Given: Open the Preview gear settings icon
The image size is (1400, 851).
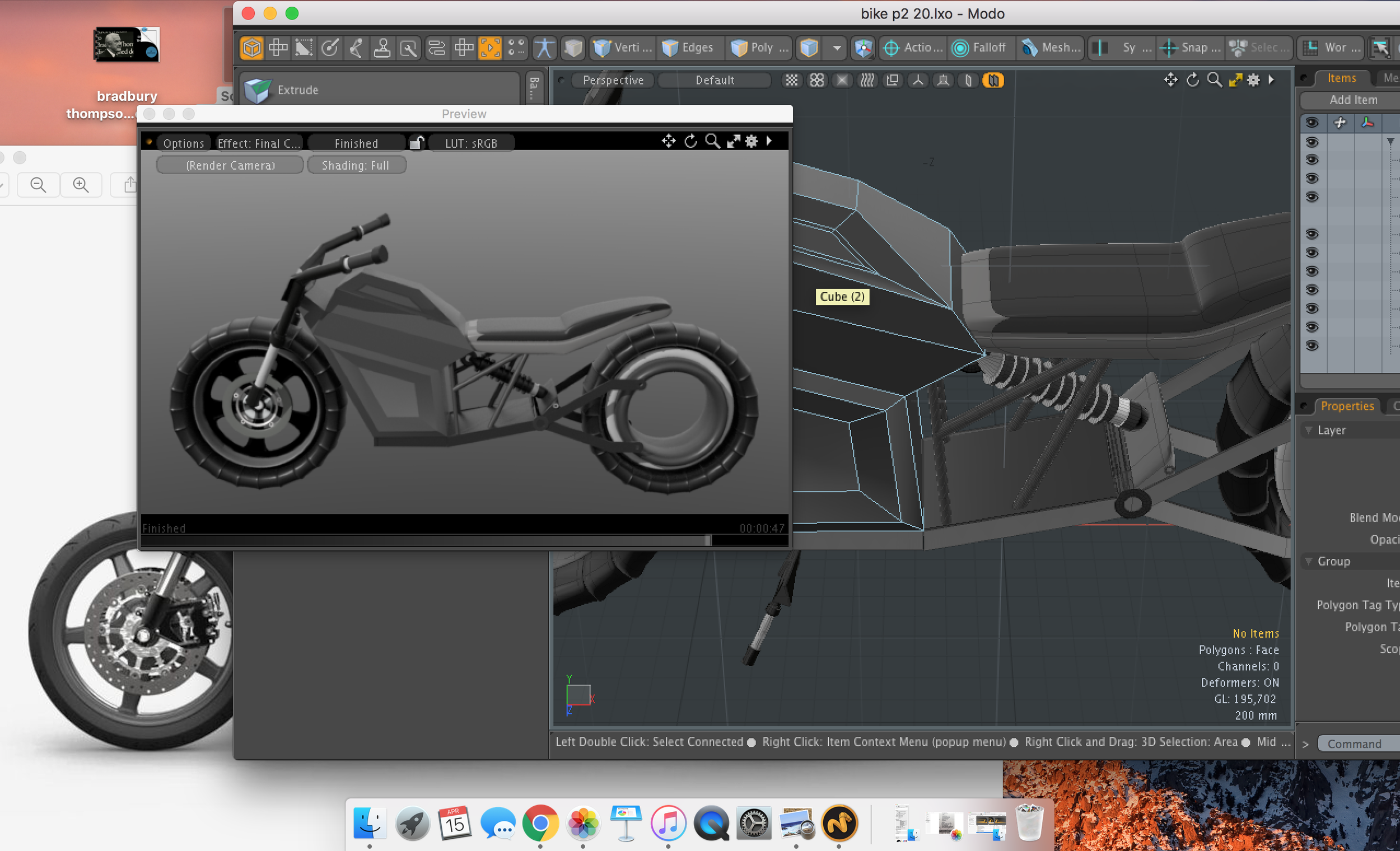Looking at the screenshot, I should coord(751,141).
